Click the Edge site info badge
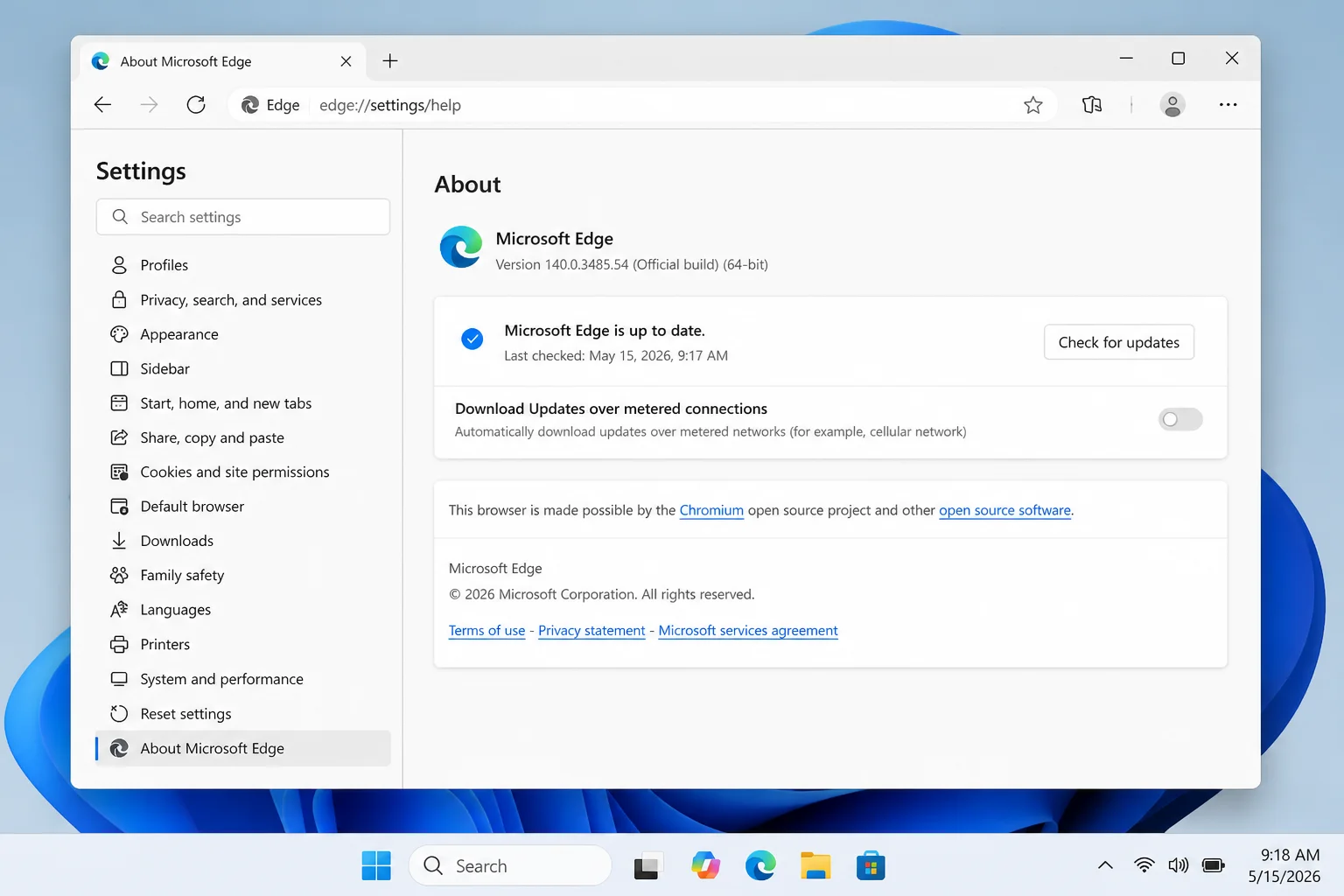Image resolution: width=1344 pixels, height=896 pixels. click(x=270, y=105)
